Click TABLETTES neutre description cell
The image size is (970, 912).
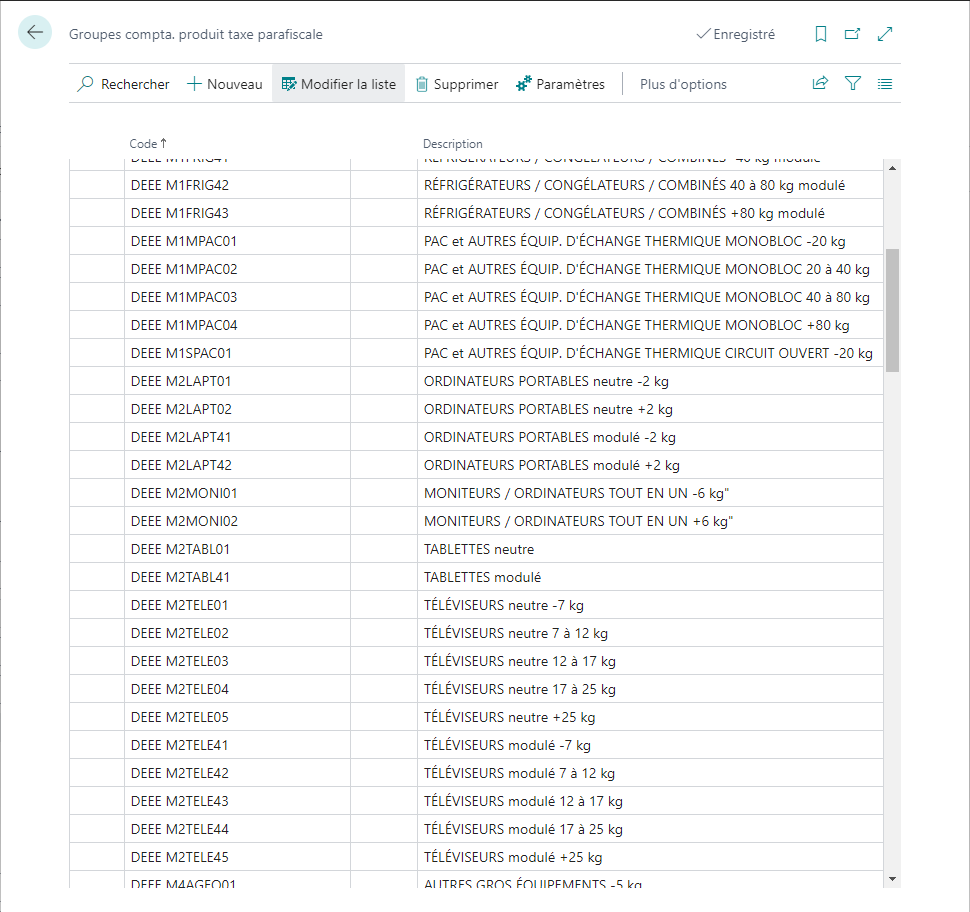click(x=650, y=549)
